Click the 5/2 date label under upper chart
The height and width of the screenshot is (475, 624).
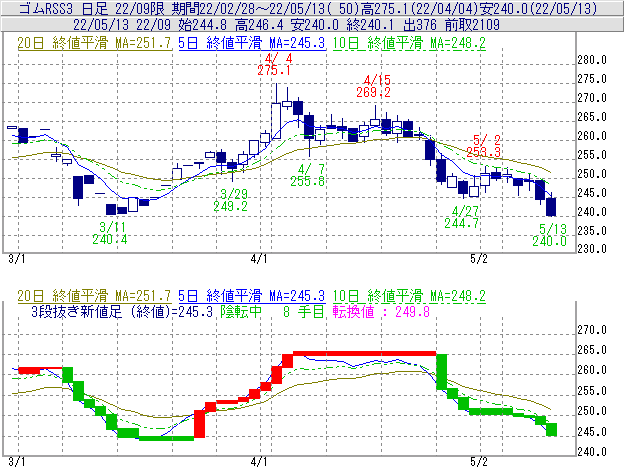pos(479,259)
